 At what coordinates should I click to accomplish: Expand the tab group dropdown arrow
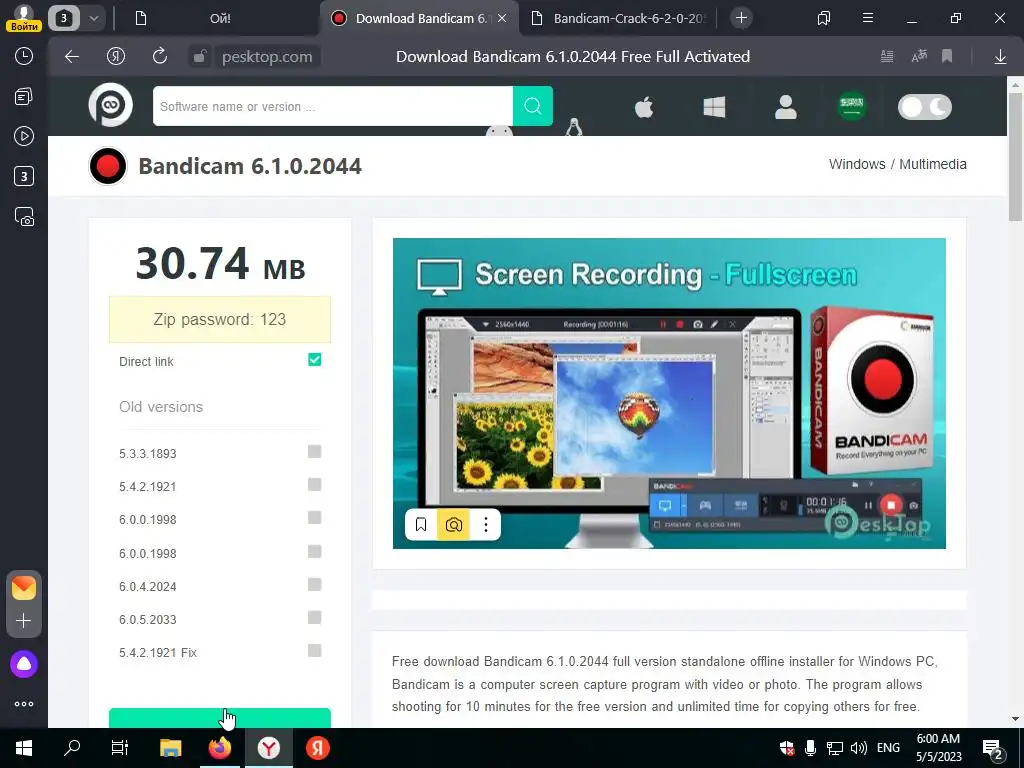pos(94,18)
